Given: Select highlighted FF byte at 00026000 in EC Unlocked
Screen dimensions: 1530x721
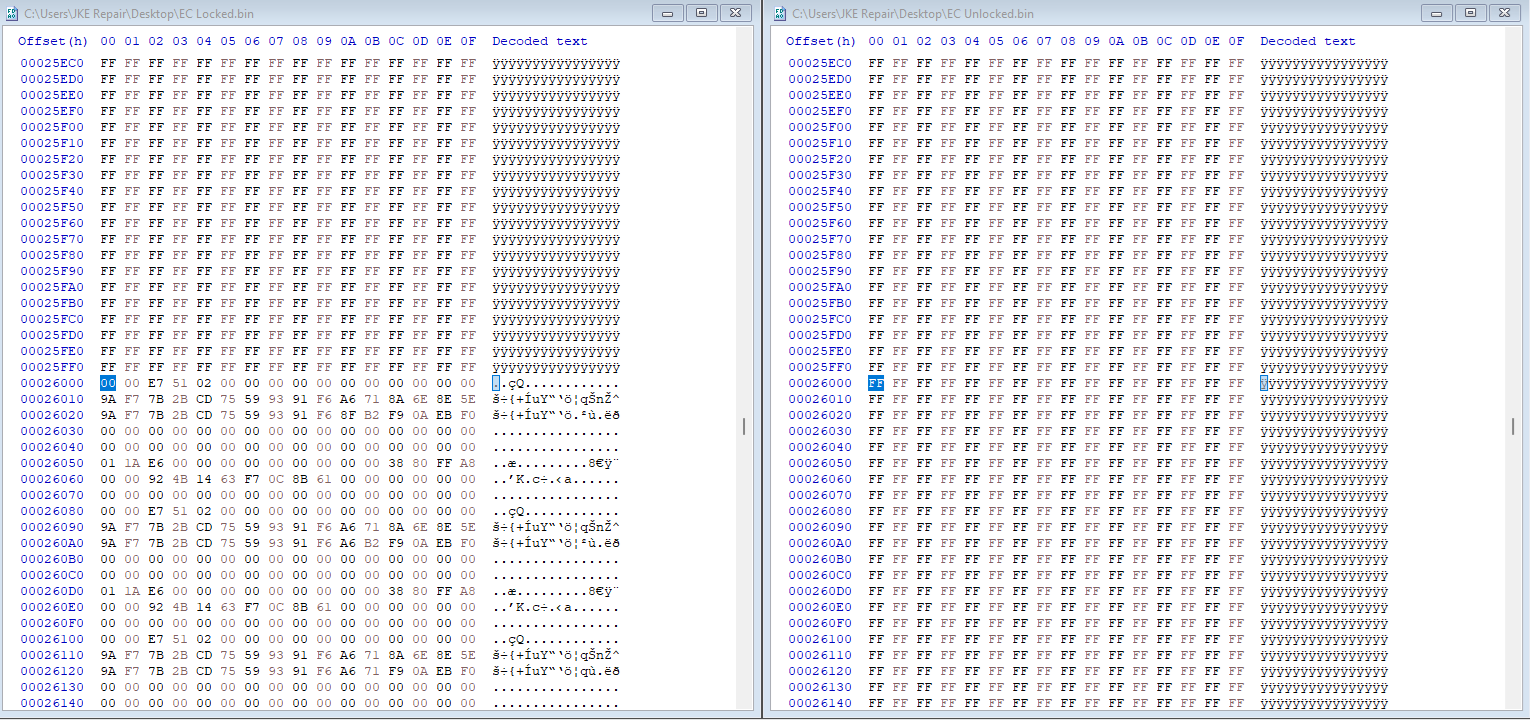Looking at the screenshot, I should click(x=876, y=383).
